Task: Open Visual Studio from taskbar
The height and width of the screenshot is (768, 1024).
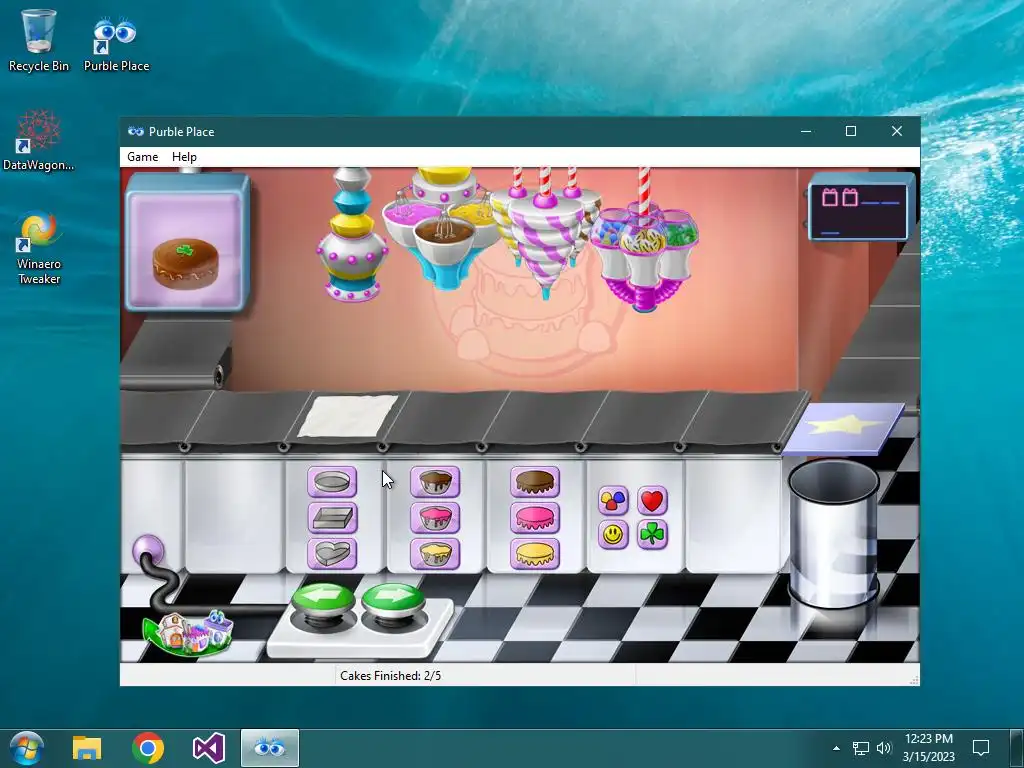Action: pyautogui.click(x=209, y=748)
